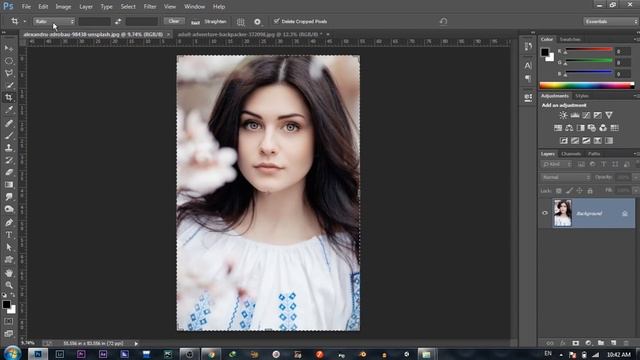Hide the Background layer eye icon
This screenshot has height=360, width=640.
pyautogui.click(x=544, y=213)
